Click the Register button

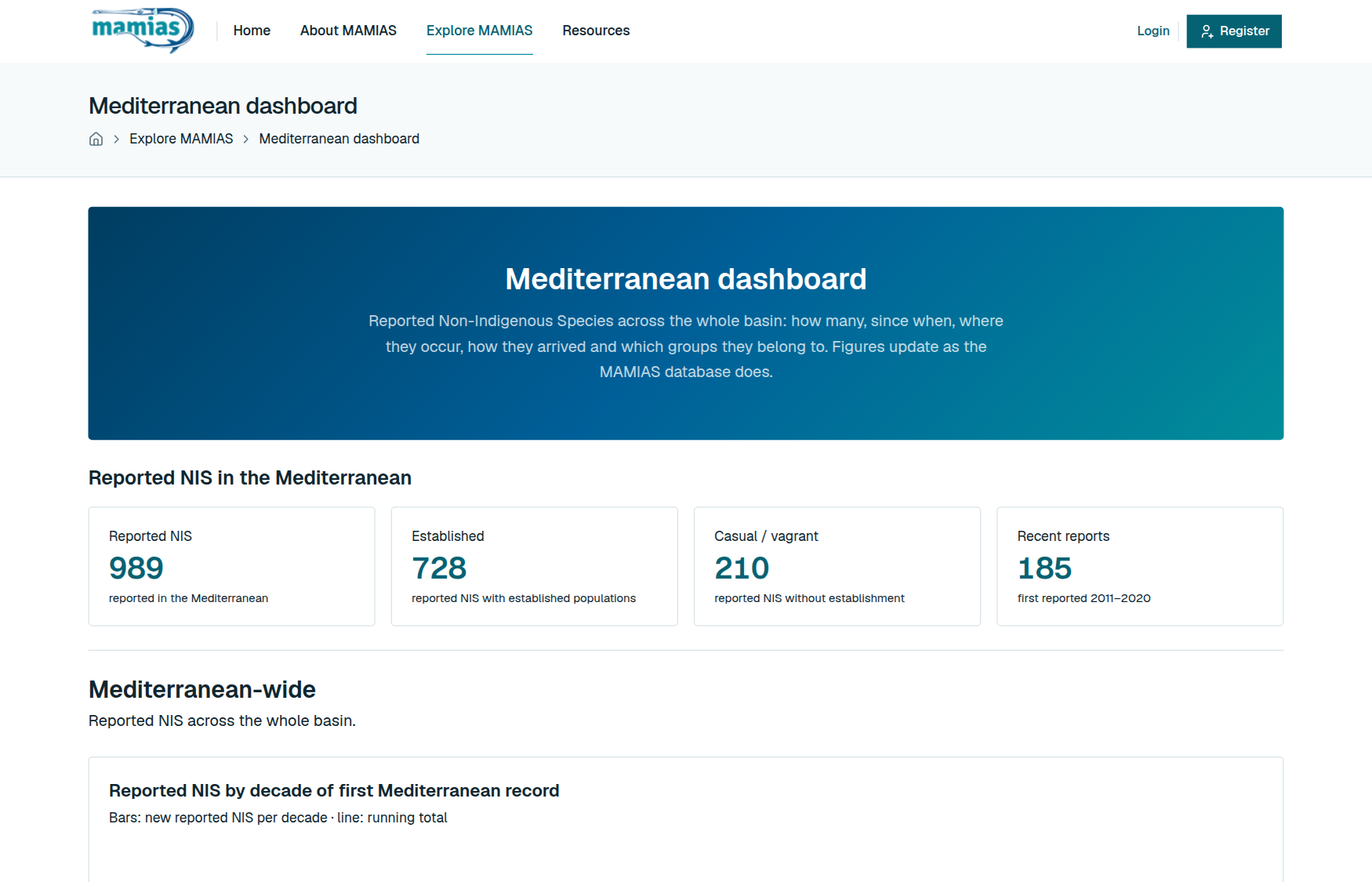coord(1234,31)
